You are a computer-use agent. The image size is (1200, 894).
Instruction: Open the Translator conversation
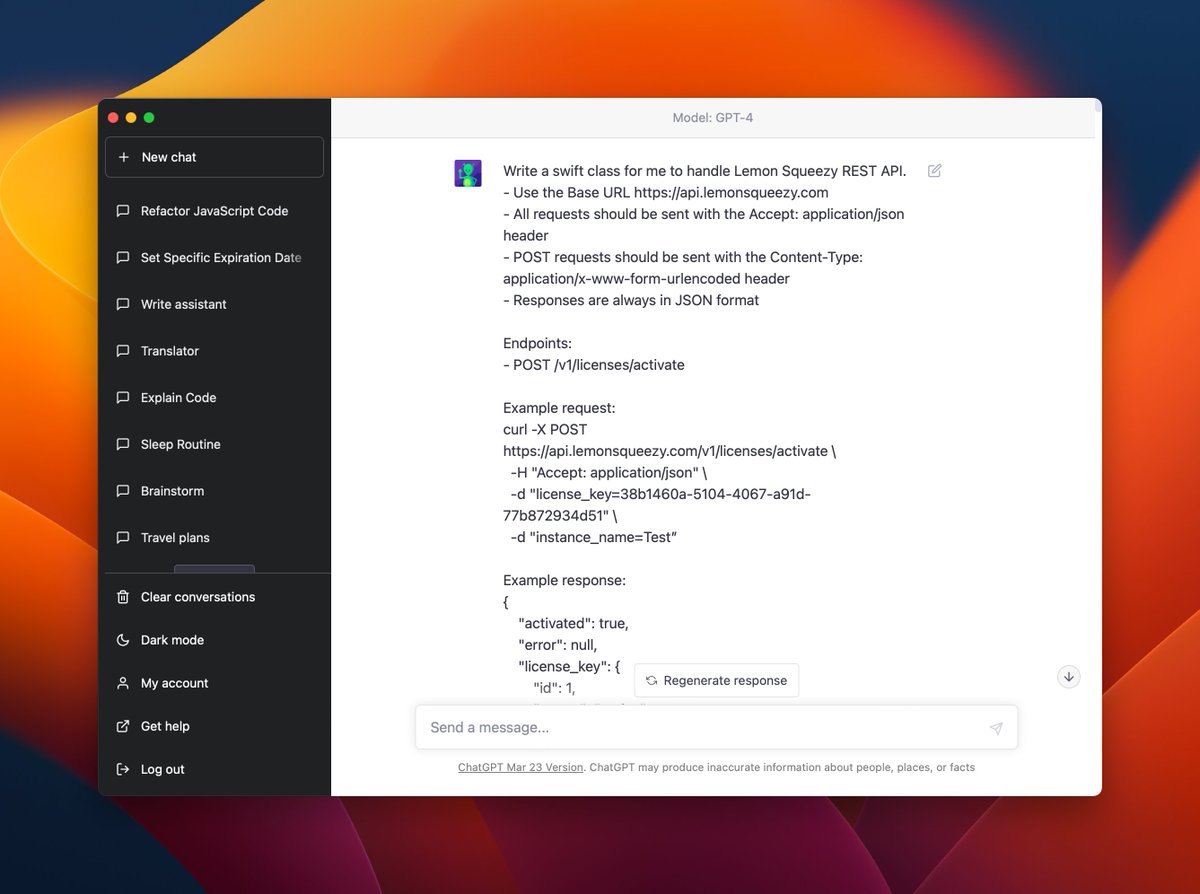[214, 351]
